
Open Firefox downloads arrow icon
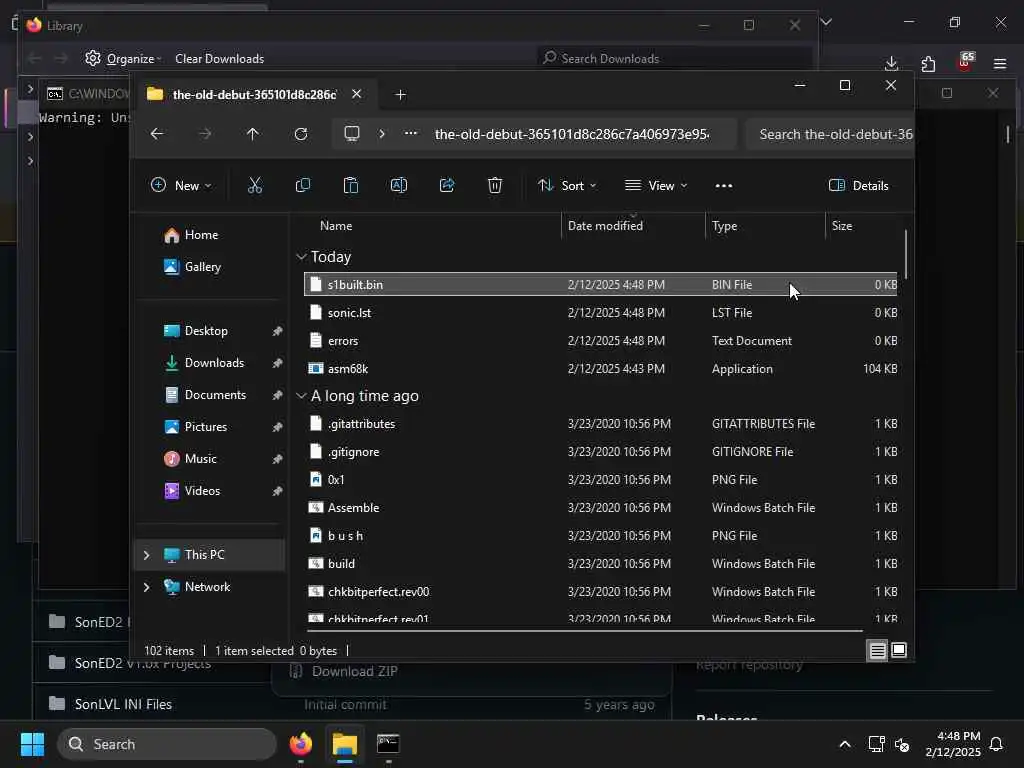point(891,63)
